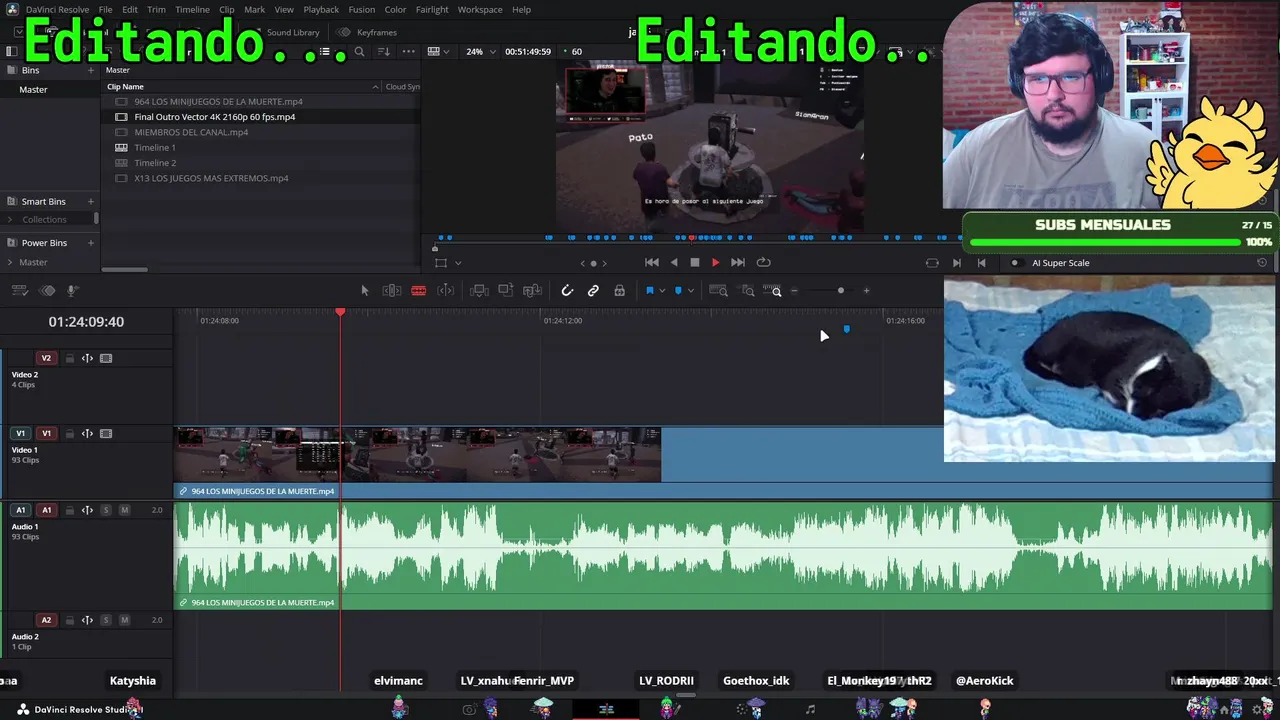The height and width of the screenshot is (720, 1280).
Task: Sort by Clip Name column arrow
Action: click(x=376, y=87)
